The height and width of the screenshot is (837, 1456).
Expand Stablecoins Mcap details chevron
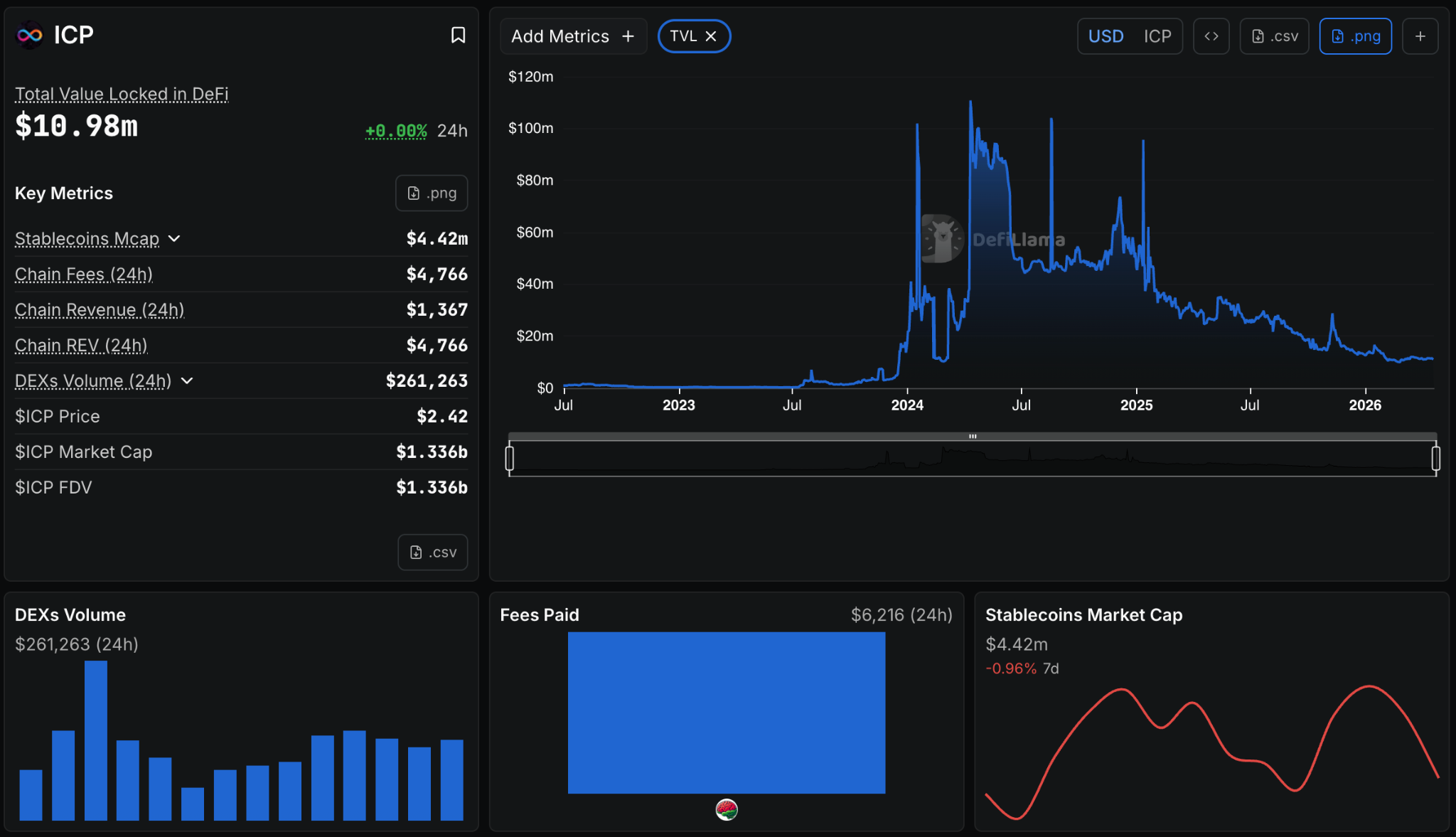(x=174, y=238)
